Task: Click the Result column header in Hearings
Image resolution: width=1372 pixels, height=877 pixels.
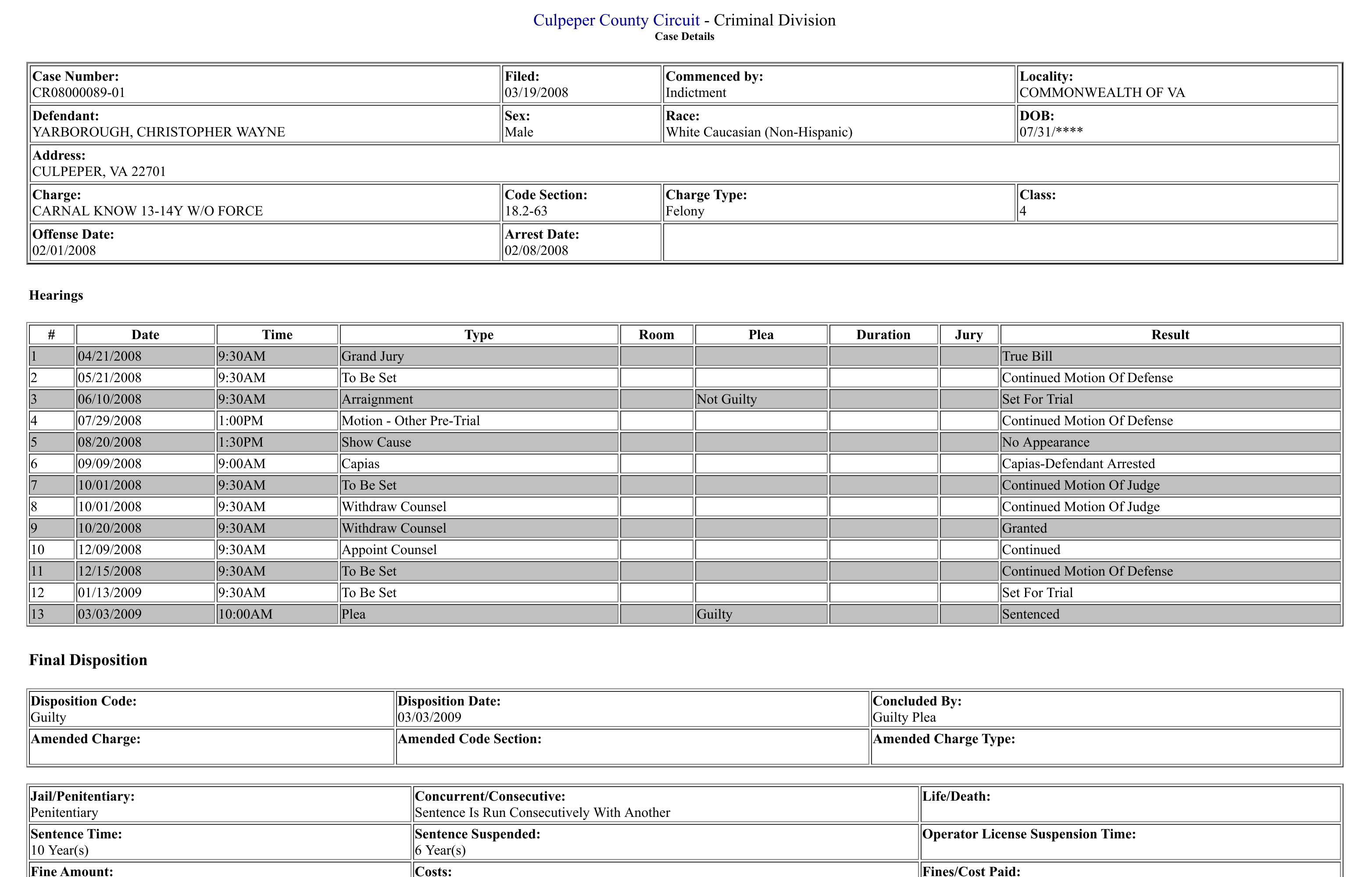Action: pos(1170,335)
